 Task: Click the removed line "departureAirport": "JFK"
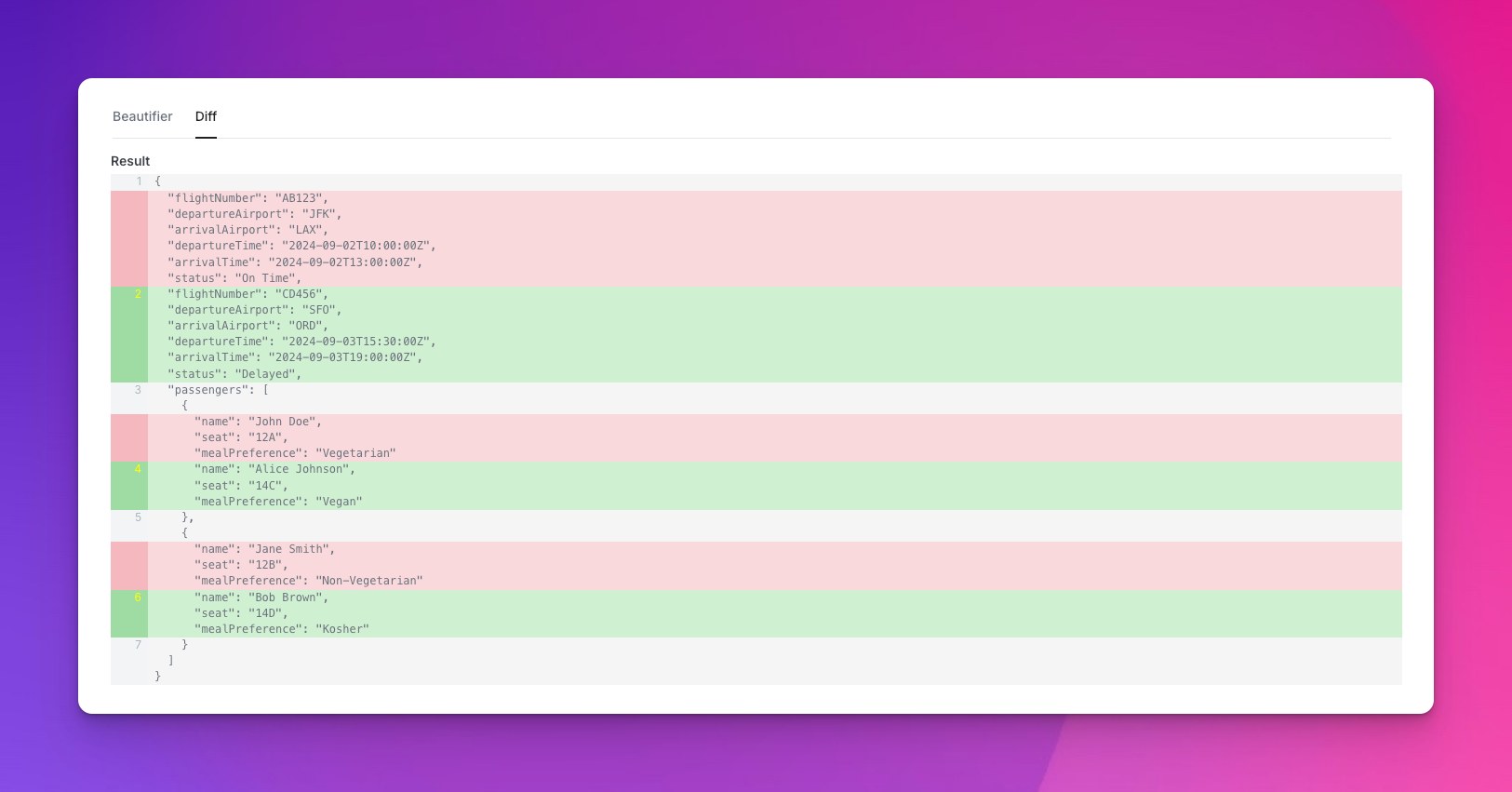point(254,214)
